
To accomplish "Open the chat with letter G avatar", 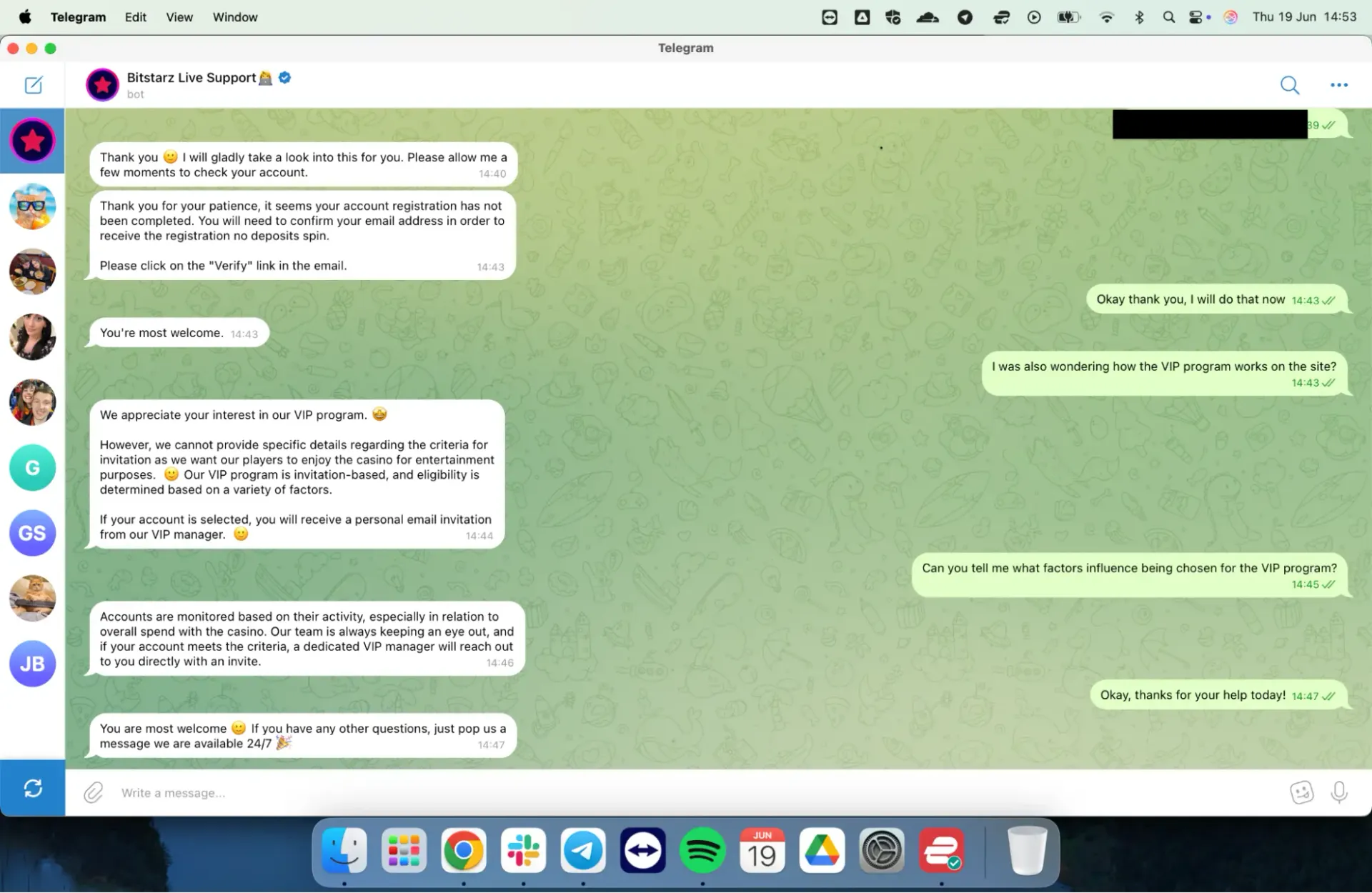I will coord(32,468).
